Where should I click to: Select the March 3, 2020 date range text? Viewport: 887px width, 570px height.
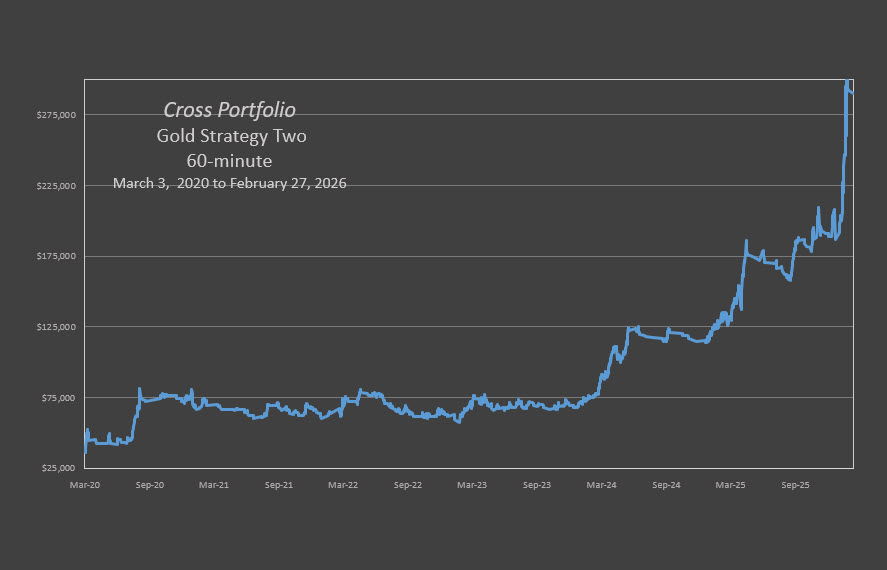click(229, 184)
